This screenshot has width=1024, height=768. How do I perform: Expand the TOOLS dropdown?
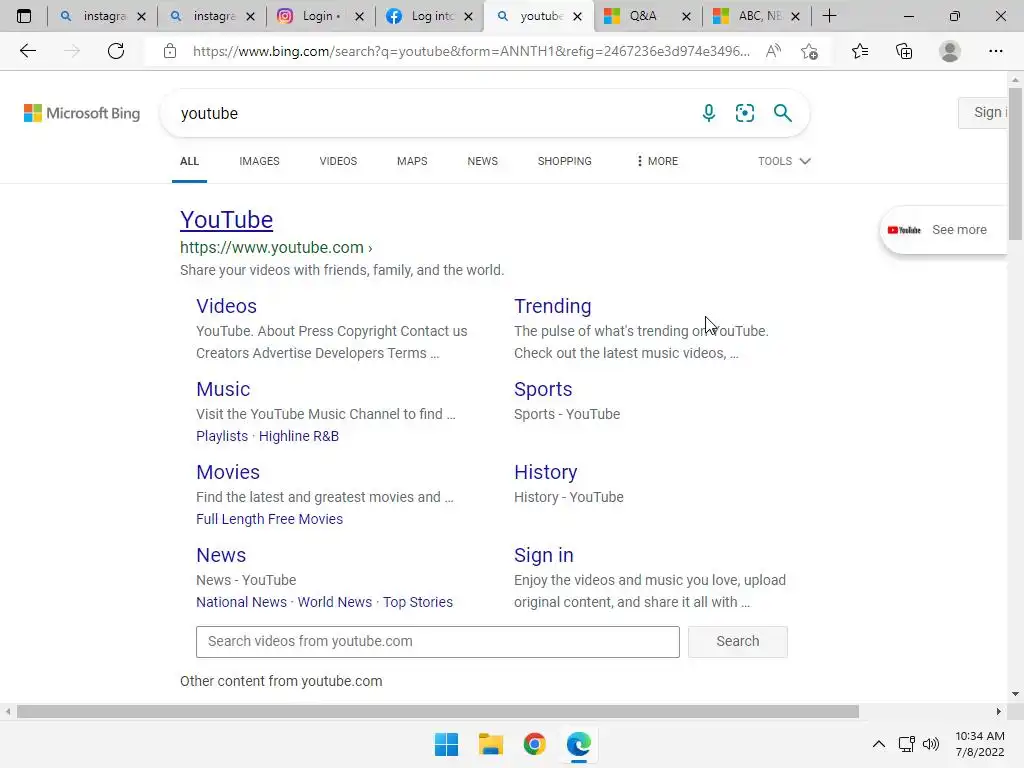[784, 161]
